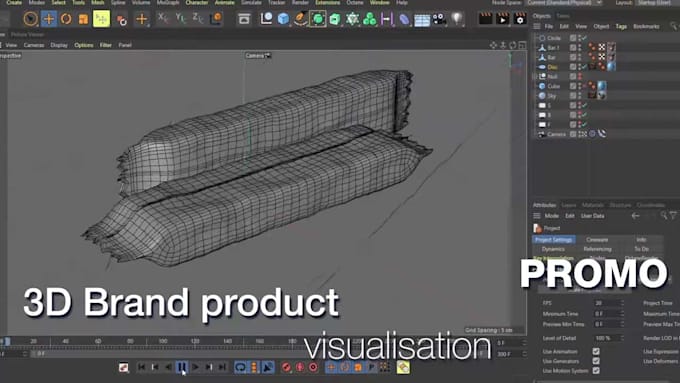Open Object Manager Tags menu
The width and height of the screenshot is (680, 383).
pos(621,26)
